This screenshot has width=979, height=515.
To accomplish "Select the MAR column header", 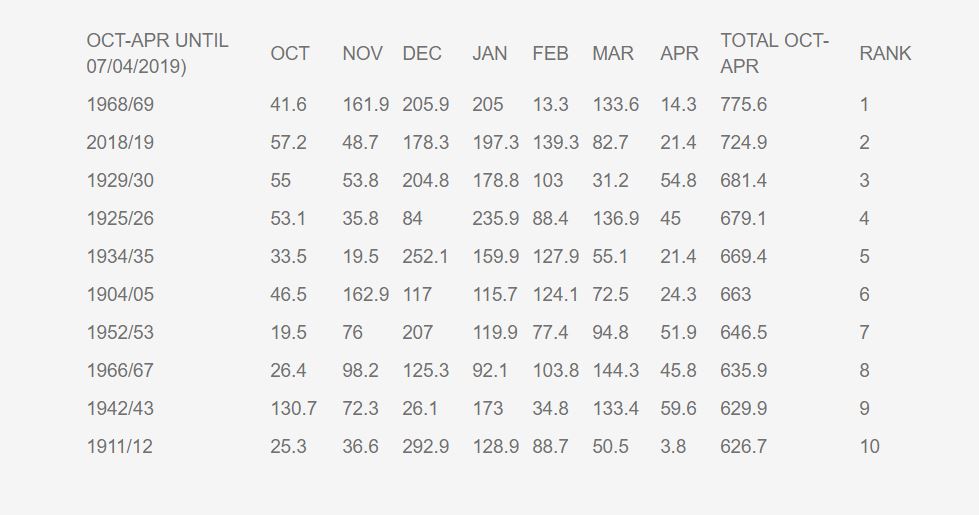I will pyautogui.click(x=613, y=54).
